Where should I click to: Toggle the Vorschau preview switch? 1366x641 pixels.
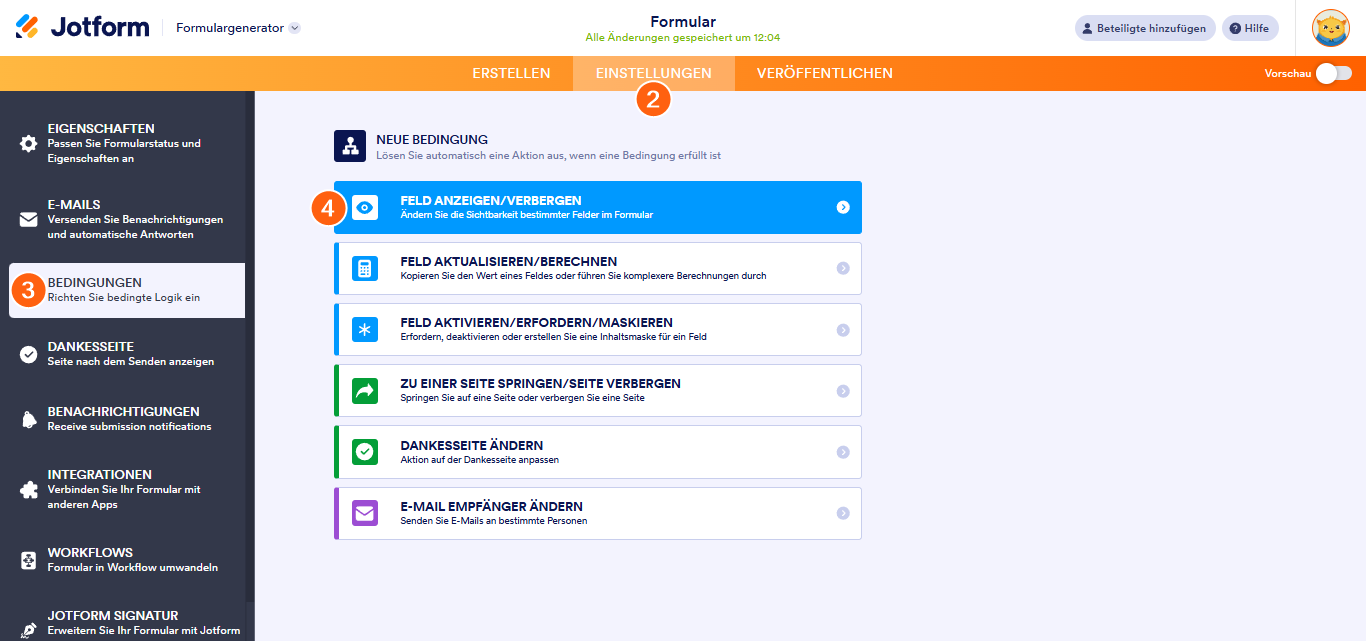click(1333, 73)
